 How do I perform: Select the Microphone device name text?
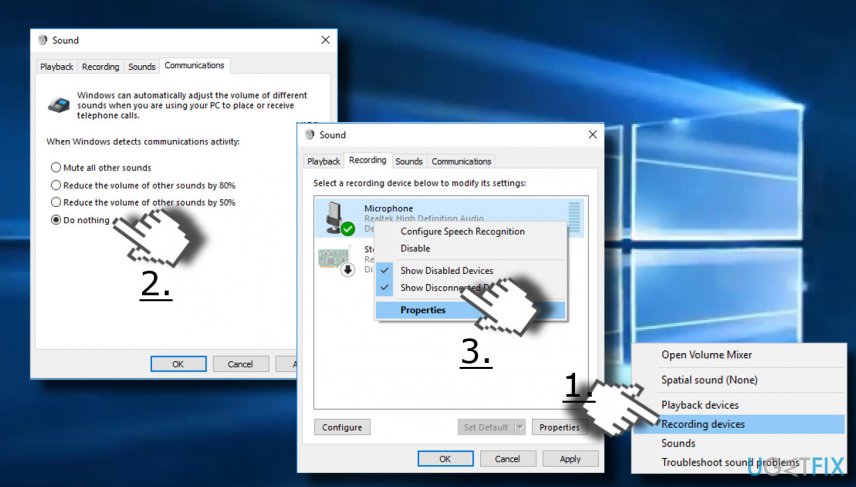389,209
